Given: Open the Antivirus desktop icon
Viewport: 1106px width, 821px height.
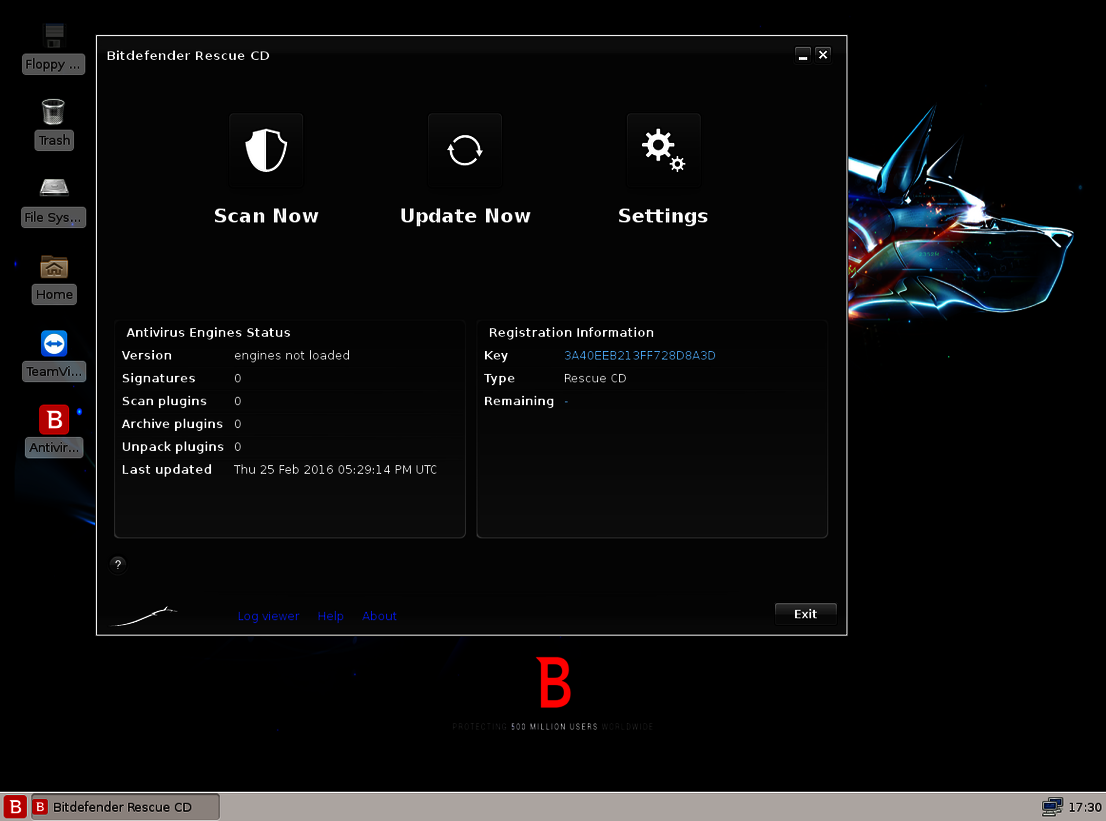Looking at the screenshot, I should click(53, 420).
